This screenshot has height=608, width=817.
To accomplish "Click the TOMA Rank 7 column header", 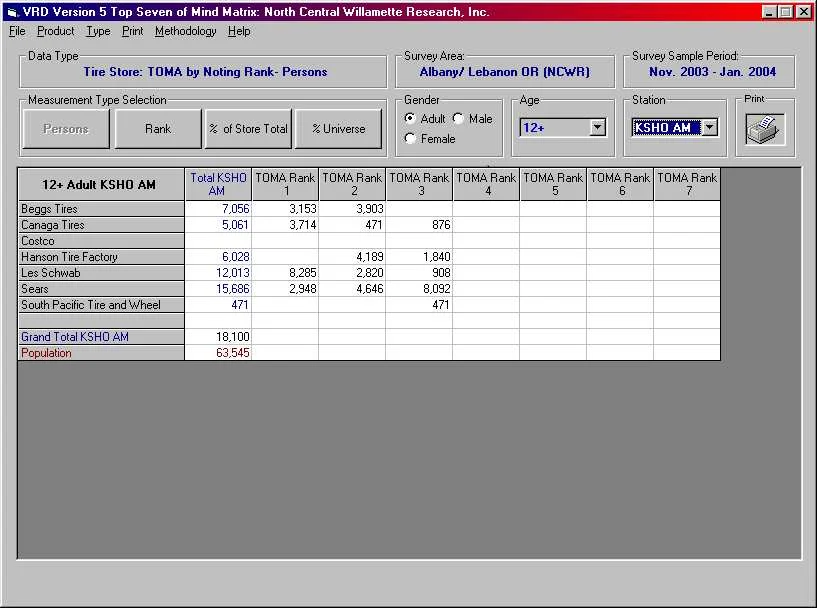I will coord(687,184).
